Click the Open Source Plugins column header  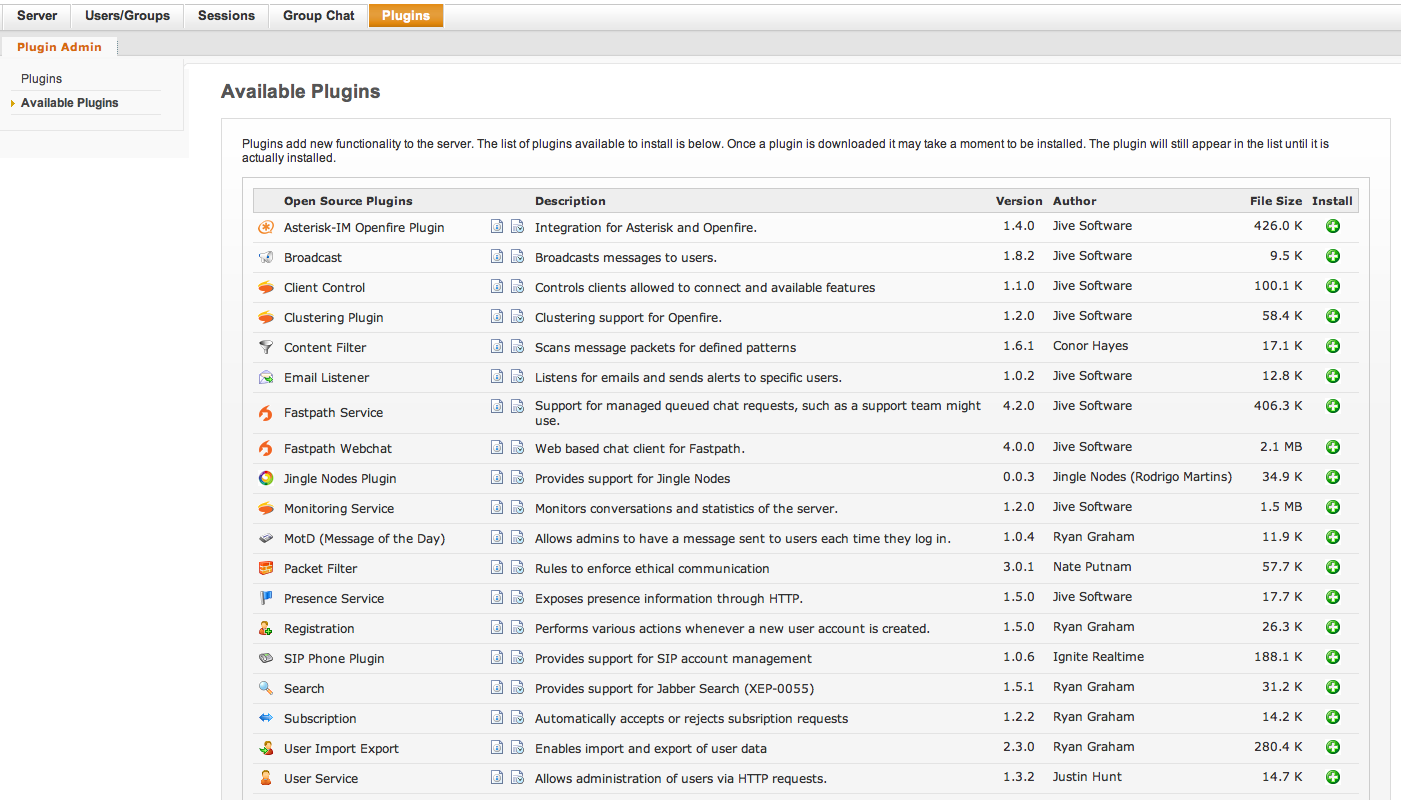[x=348, y=201]
